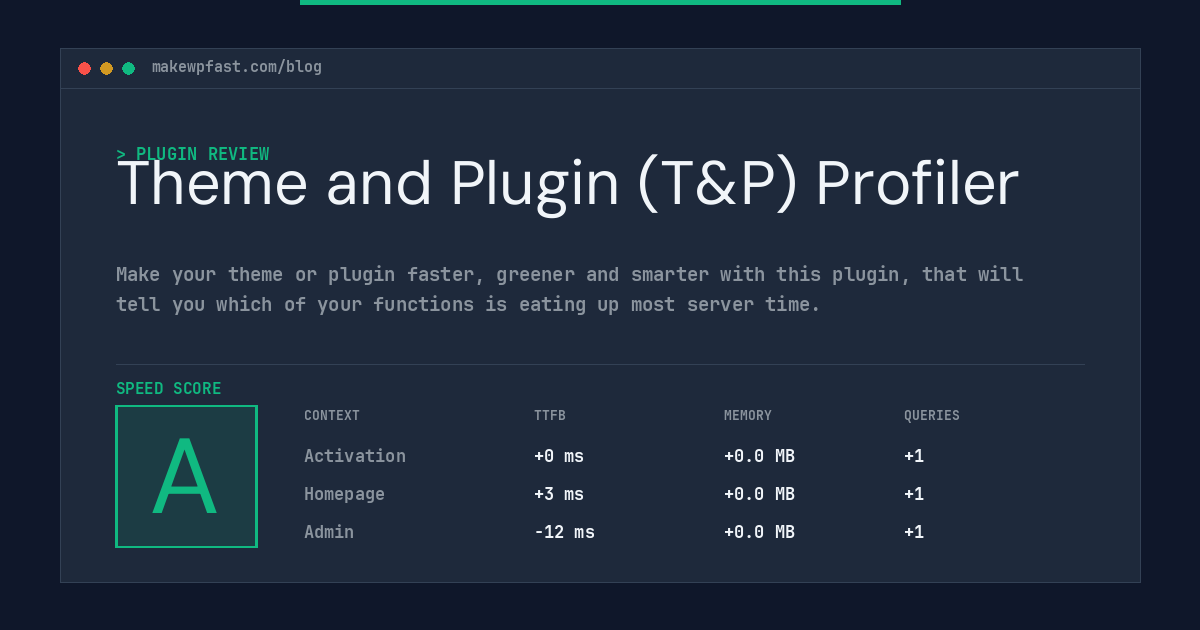
Task: Click the Activation memory value '+0.0 MB'
Action: point(759,456)
